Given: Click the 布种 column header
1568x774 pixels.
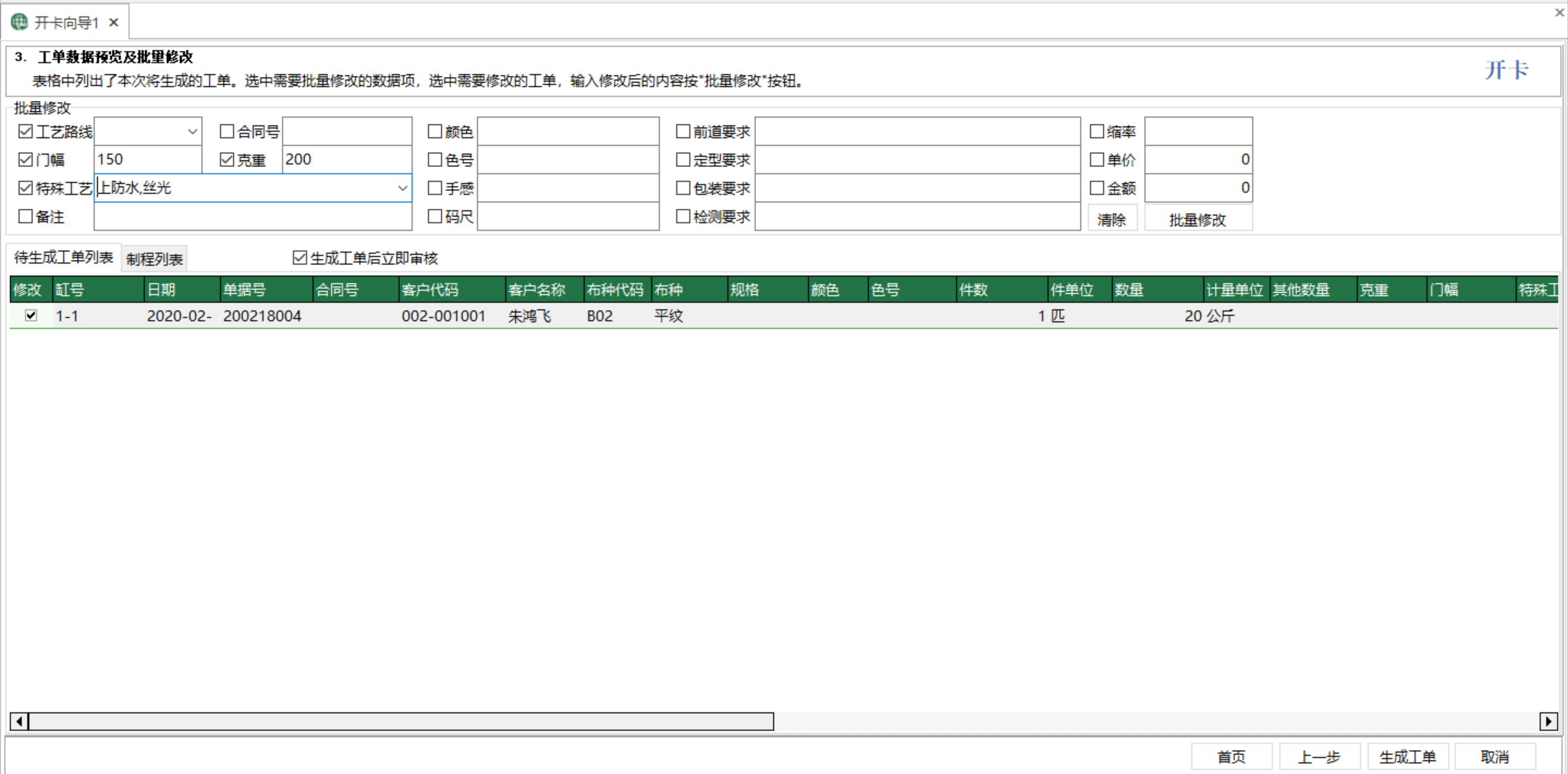Looking at the screenshot, I should (690, 290).
